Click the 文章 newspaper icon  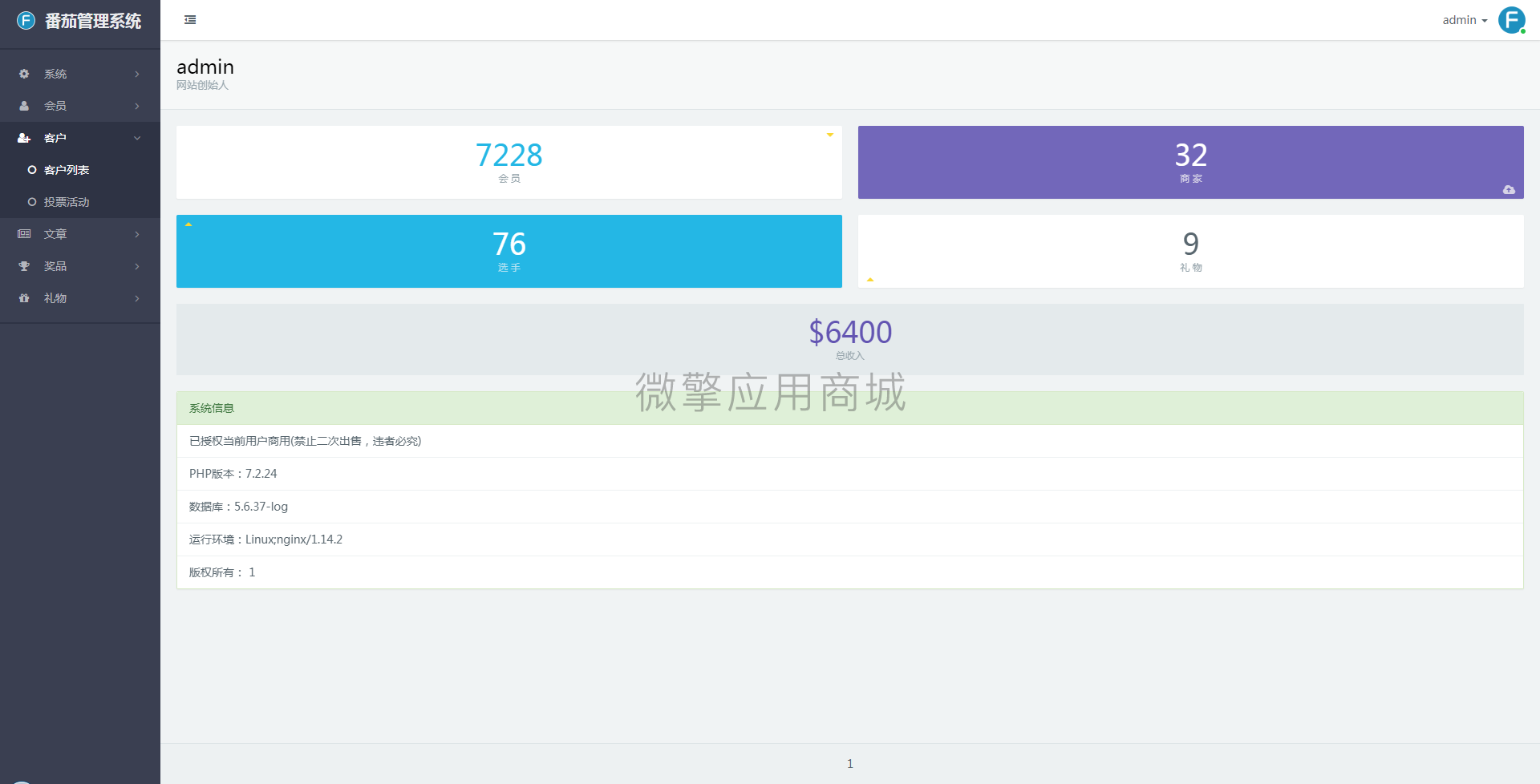[x=24, y=234]
